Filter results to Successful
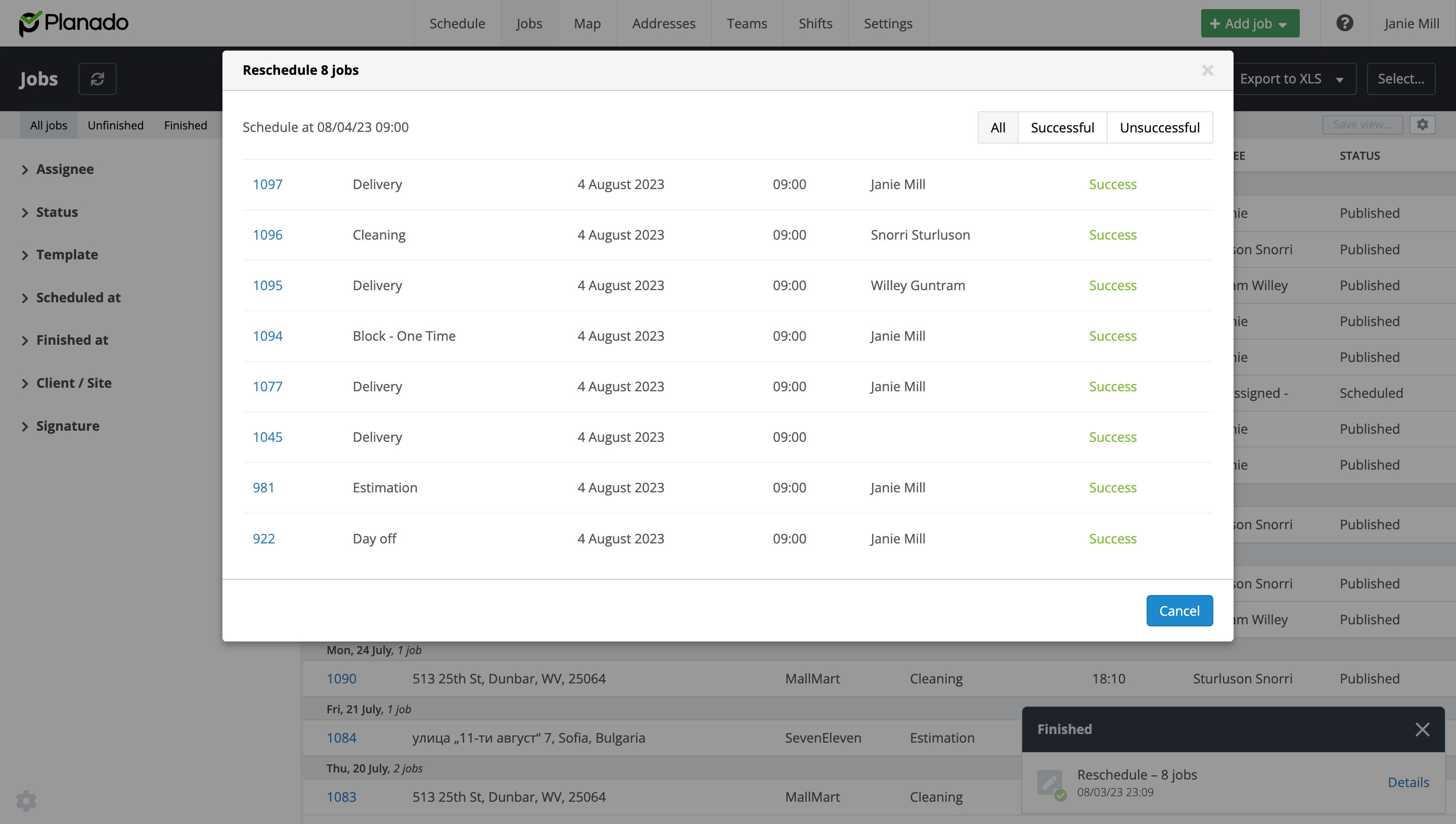Screen dimensions: 1456x824 pyautogui.click(x=1062, y=128)
